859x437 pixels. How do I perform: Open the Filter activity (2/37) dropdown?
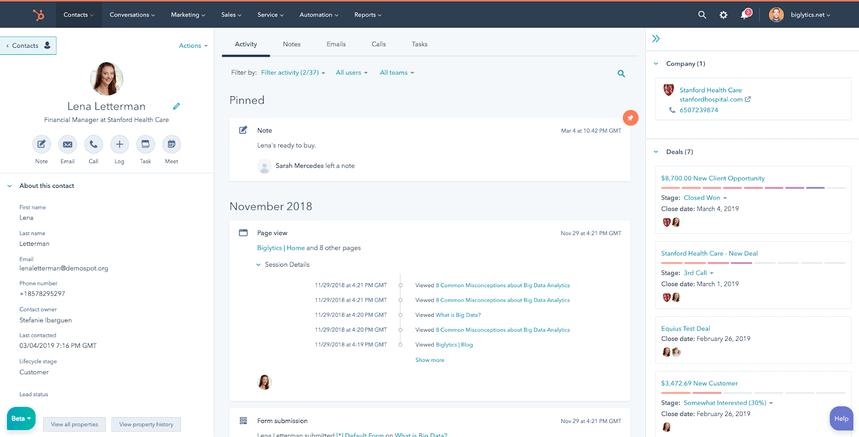293,72
